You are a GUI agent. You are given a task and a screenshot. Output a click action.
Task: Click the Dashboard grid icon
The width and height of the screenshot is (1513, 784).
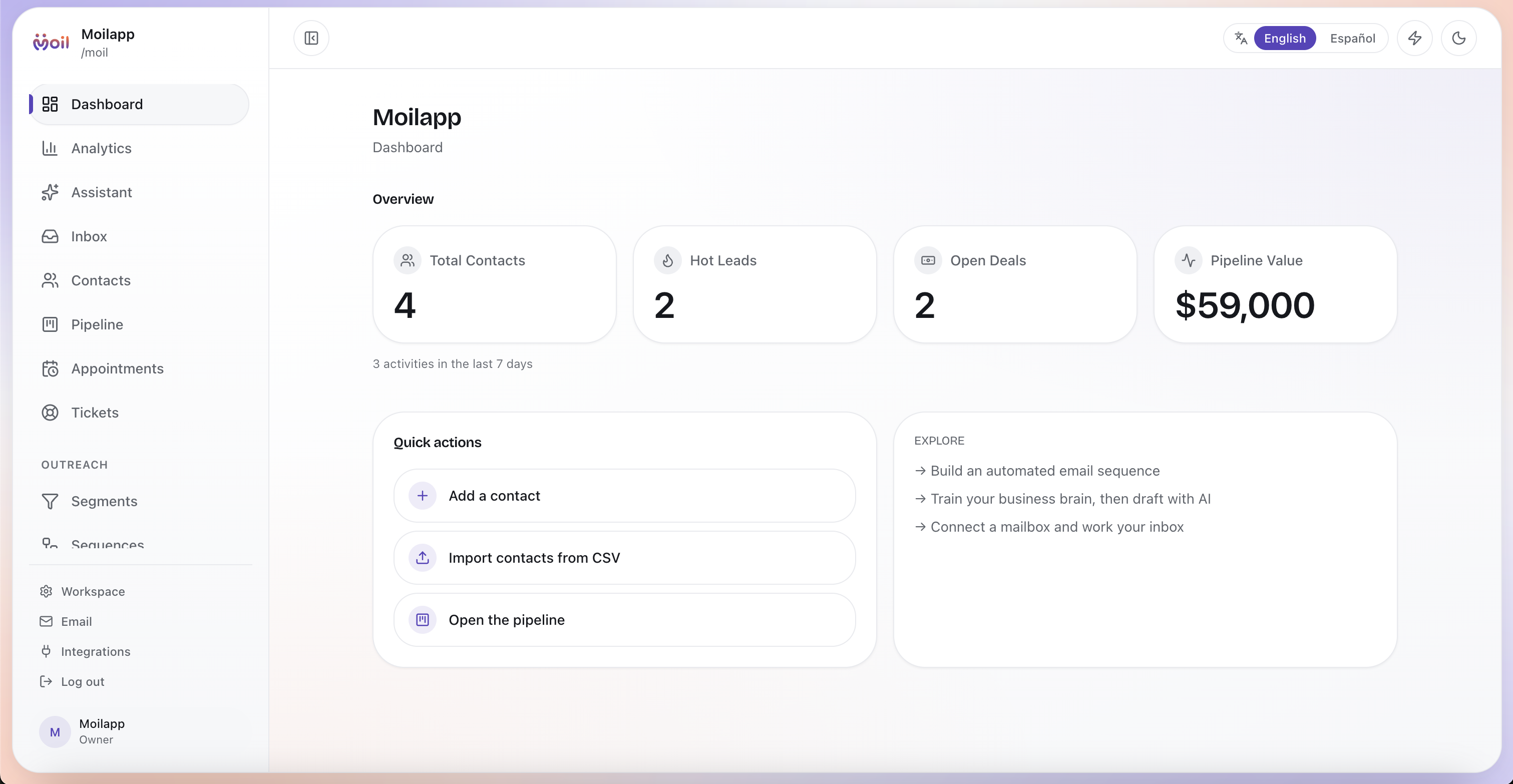(x=50, y=104)
